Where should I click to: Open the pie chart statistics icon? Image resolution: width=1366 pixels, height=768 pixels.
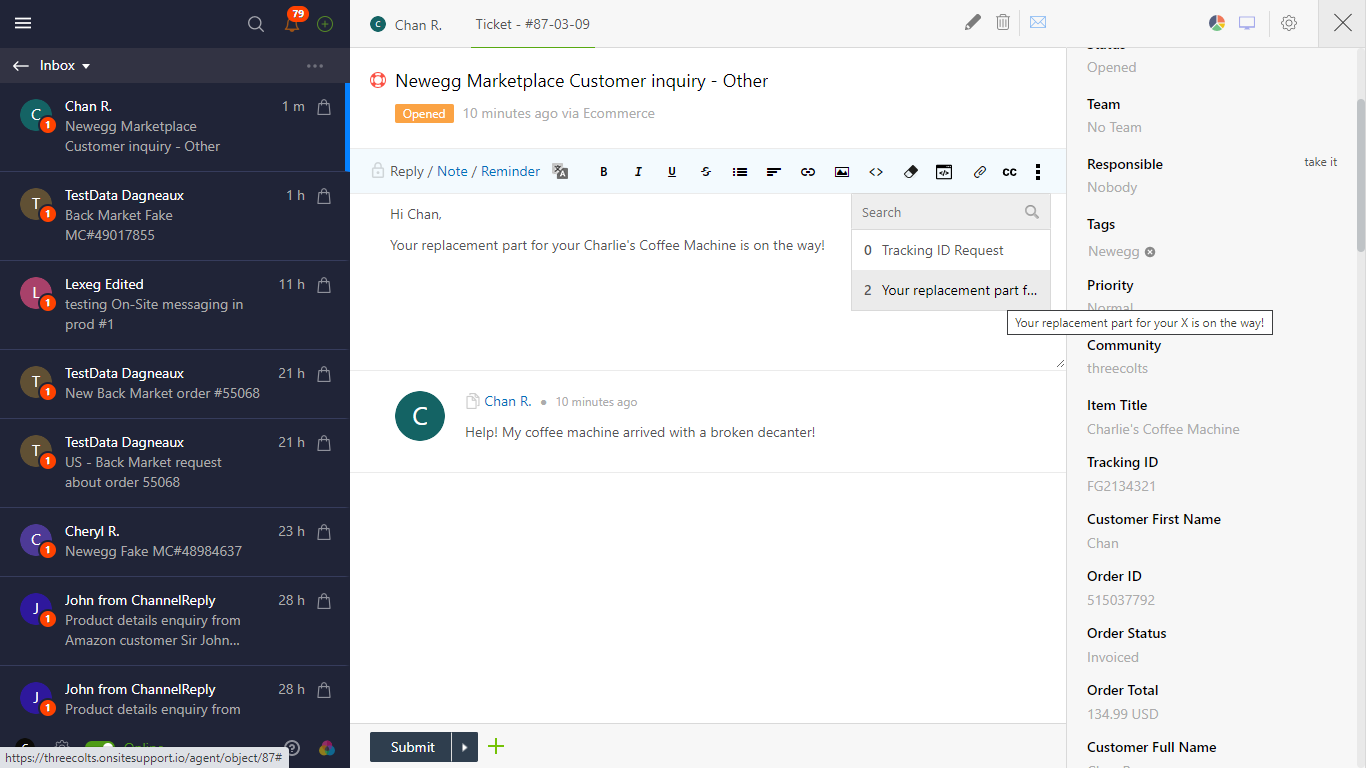[x=1217, y=23]
